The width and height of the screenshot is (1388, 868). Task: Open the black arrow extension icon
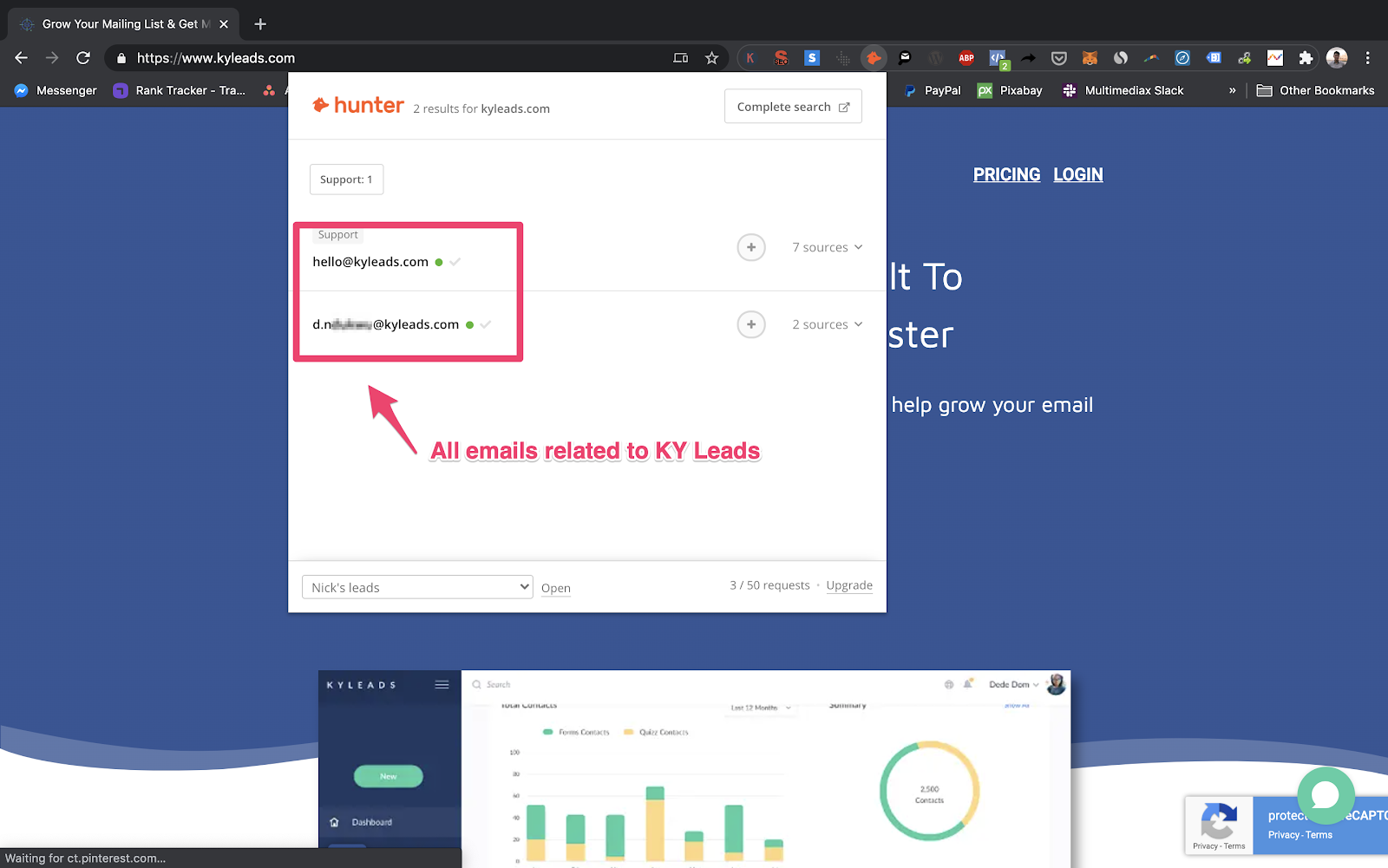click(x=1028, y=58)
